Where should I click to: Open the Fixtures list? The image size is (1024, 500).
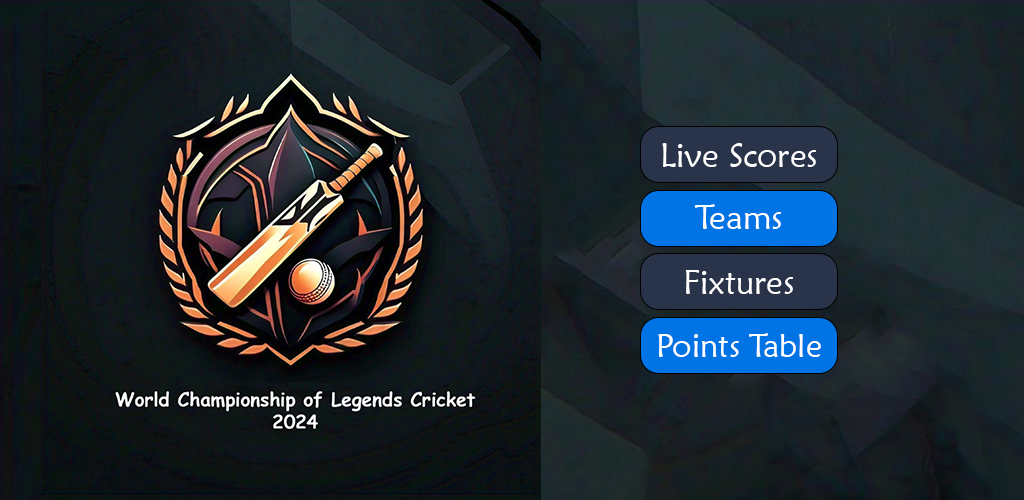pos(739,281)
